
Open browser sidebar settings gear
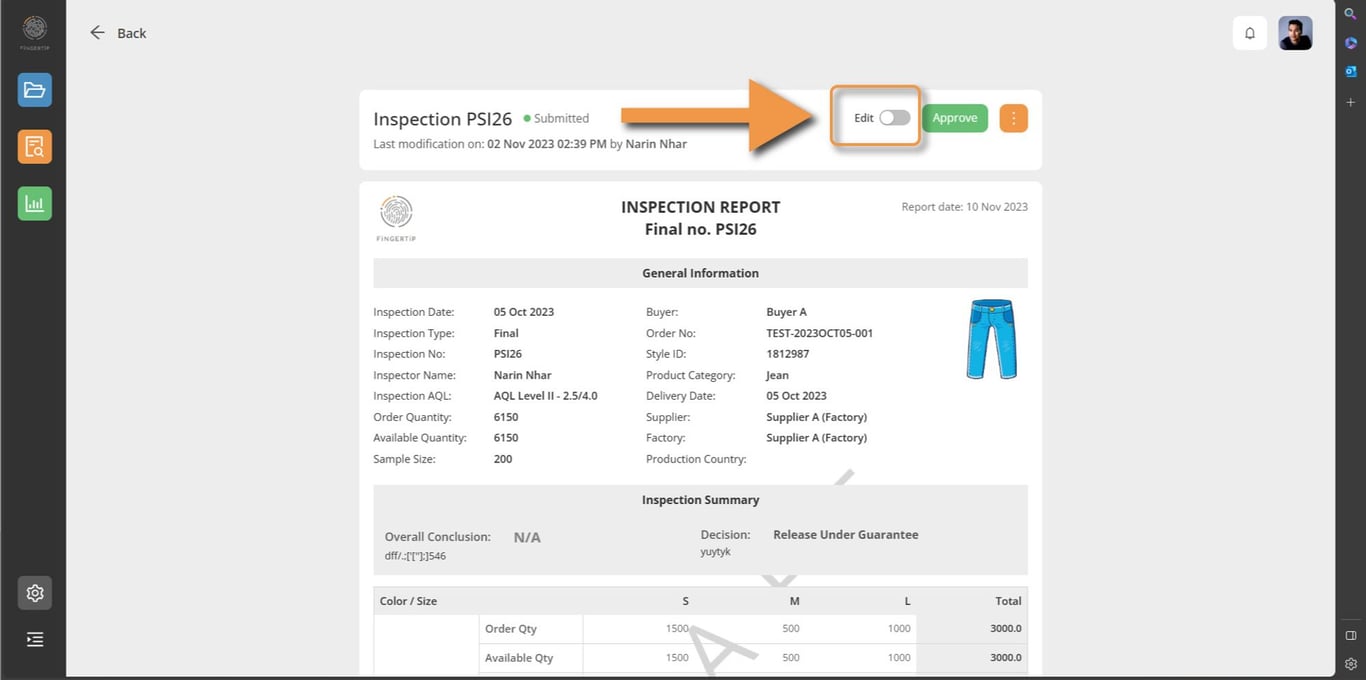[x=1350, y=663]
